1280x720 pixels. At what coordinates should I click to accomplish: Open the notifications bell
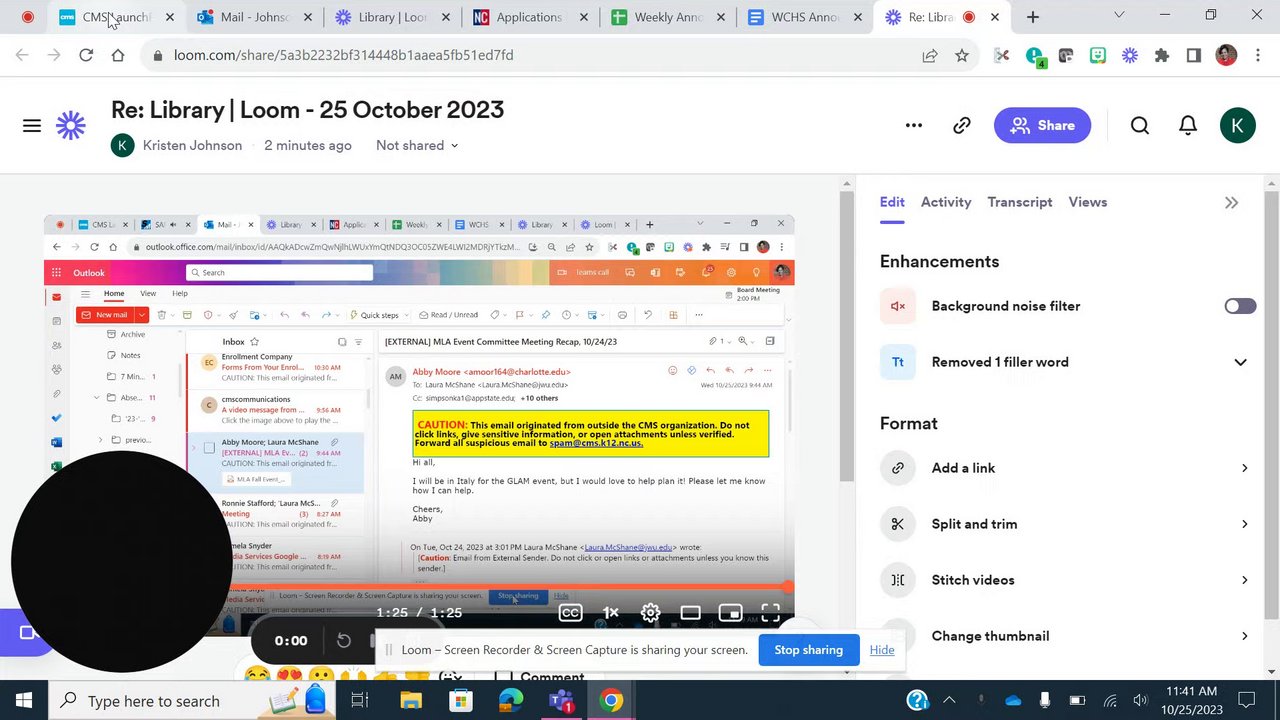[x=1188, y=125]
